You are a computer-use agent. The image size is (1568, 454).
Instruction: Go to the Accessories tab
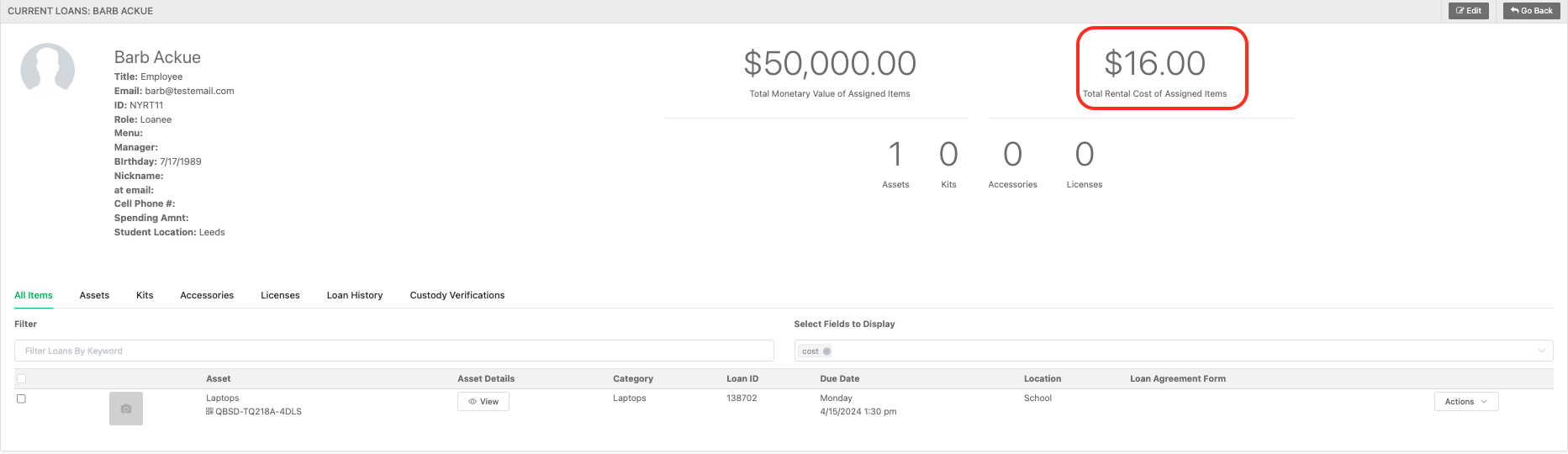pos(207,295)
